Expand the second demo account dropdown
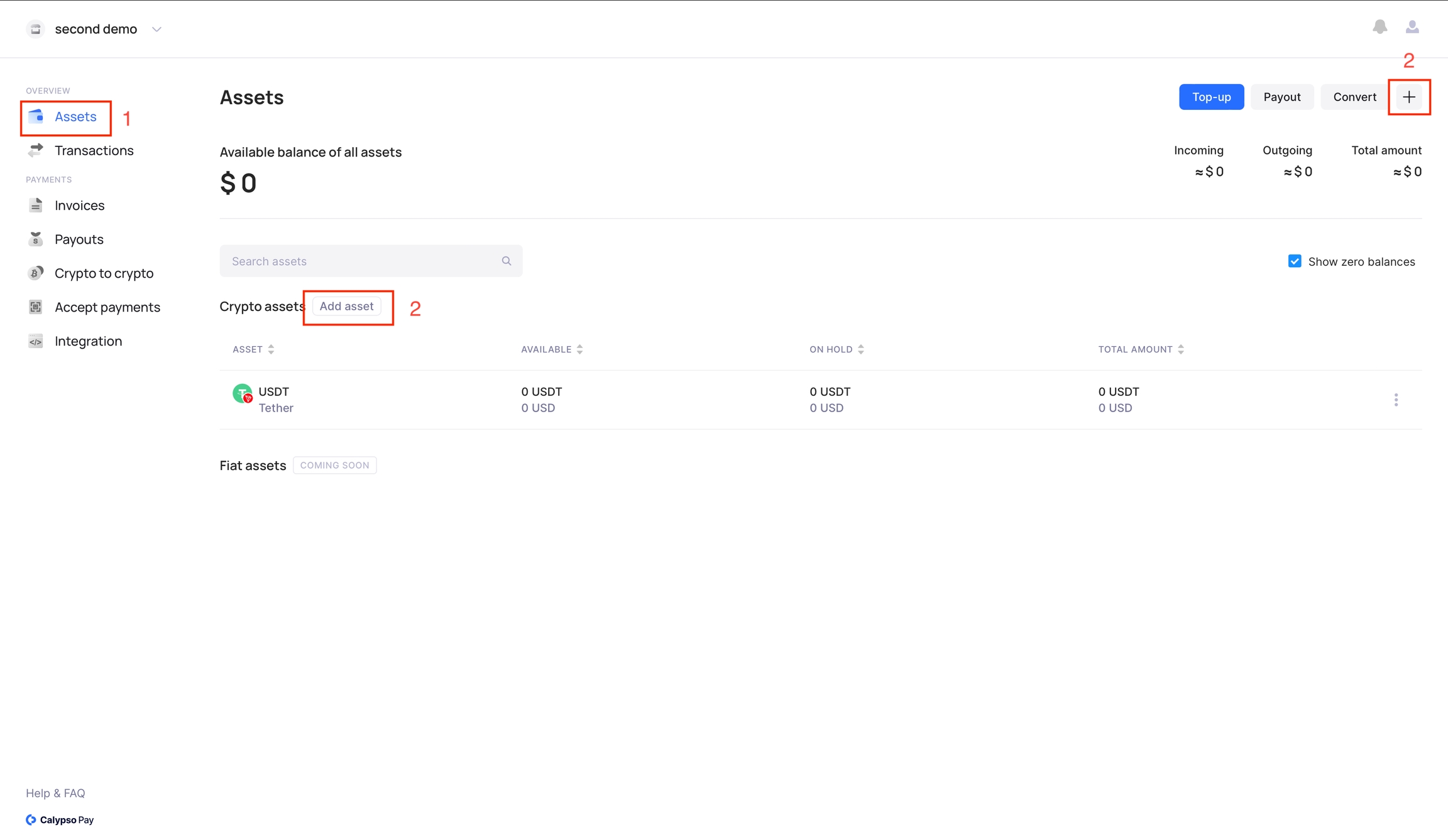 [156, 29]
